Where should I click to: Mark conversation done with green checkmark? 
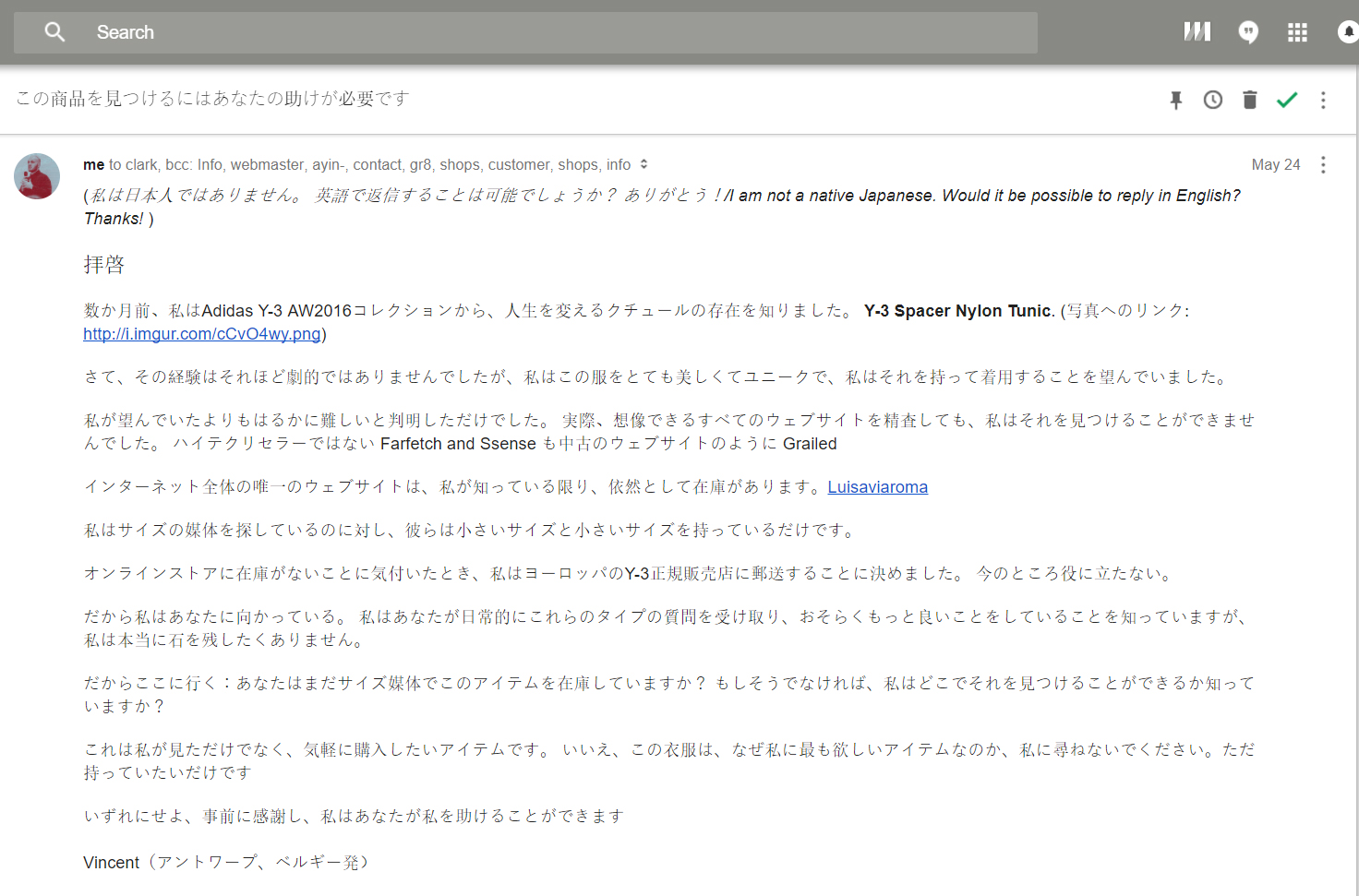click(x=1287, y=100)
